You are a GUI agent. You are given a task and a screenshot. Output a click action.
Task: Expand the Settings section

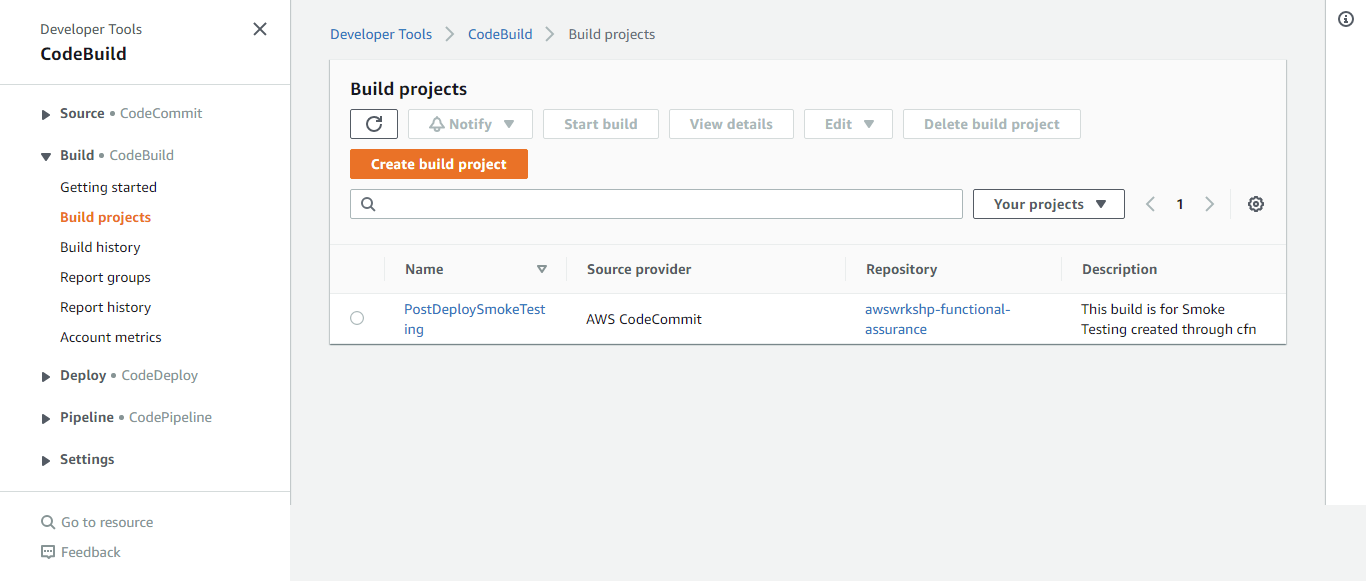pos(46,461)
